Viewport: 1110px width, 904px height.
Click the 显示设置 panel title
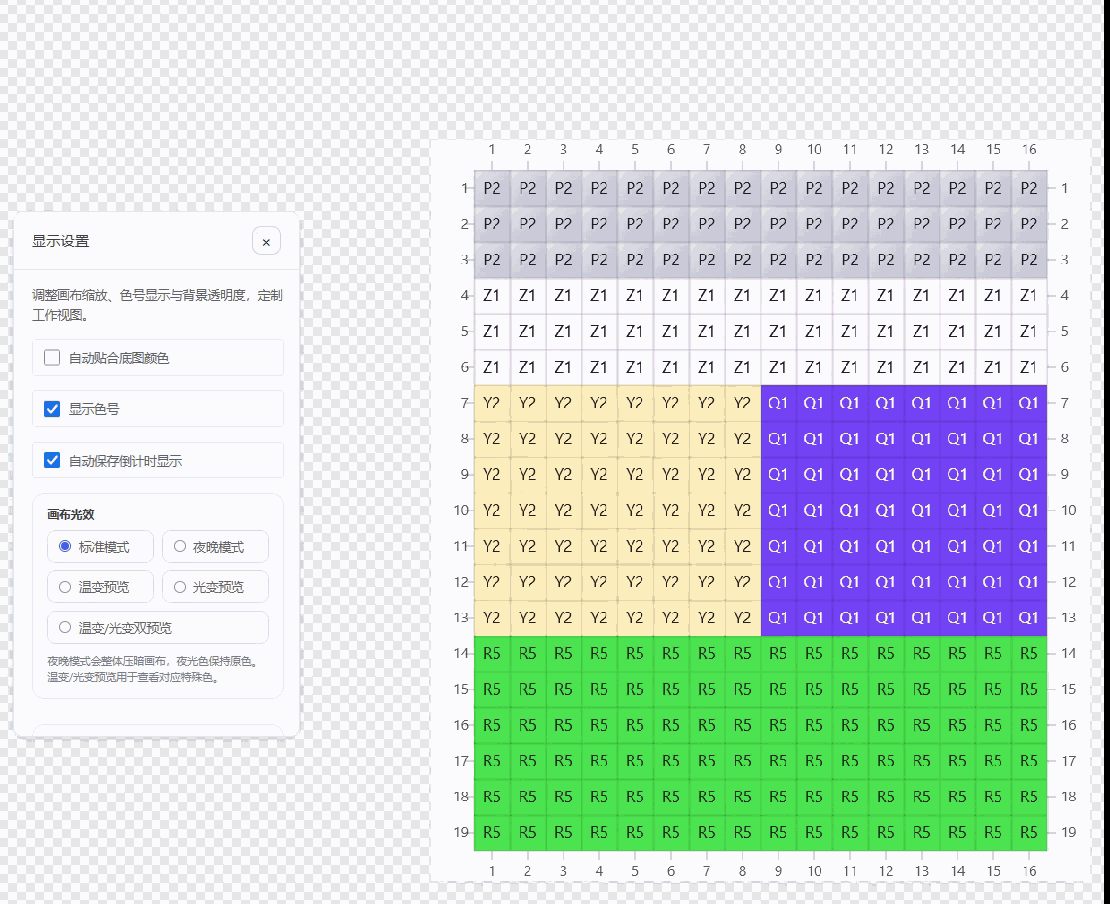[x=61, y=241]
